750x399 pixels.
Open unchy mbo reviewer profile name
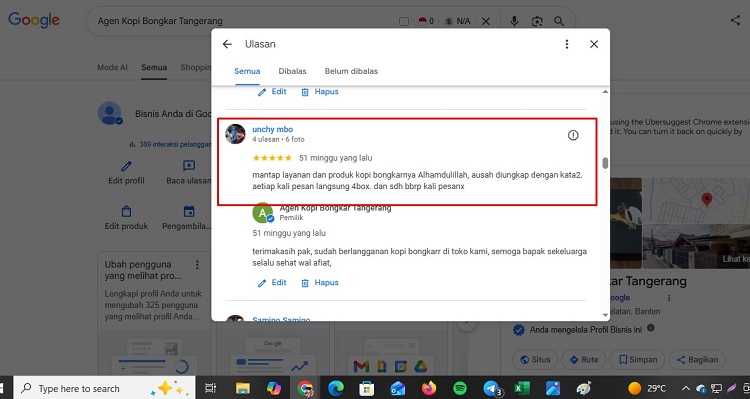click(273, 129)
